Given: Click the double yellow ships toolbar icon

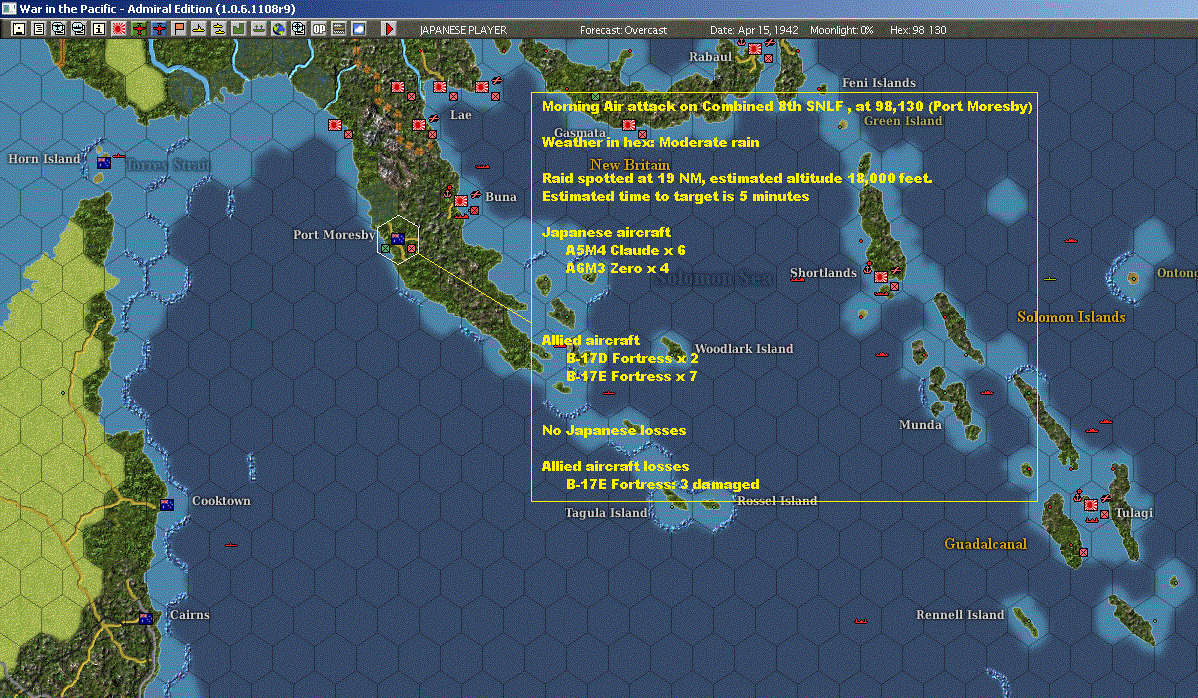Looking at the screenshot, I should [219, 29].
